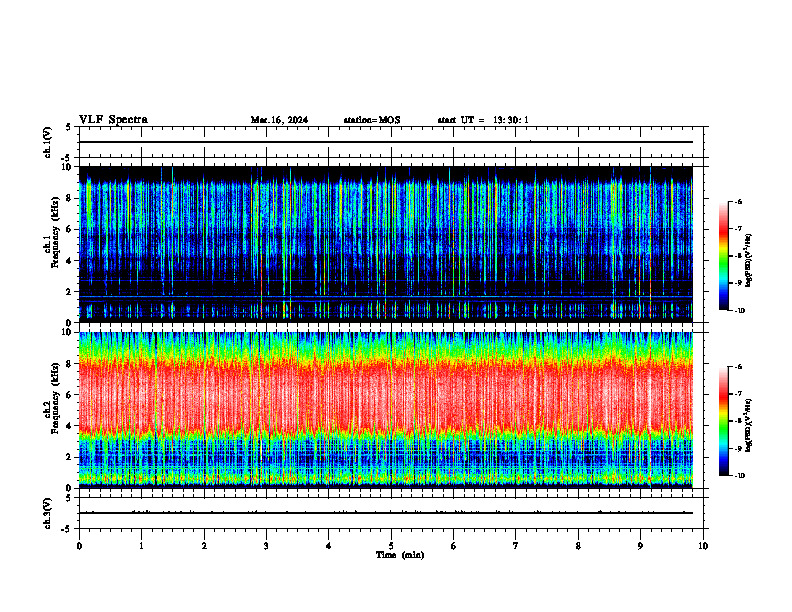Click the ch.3 voltage waveform trace line

click(385, 513)
